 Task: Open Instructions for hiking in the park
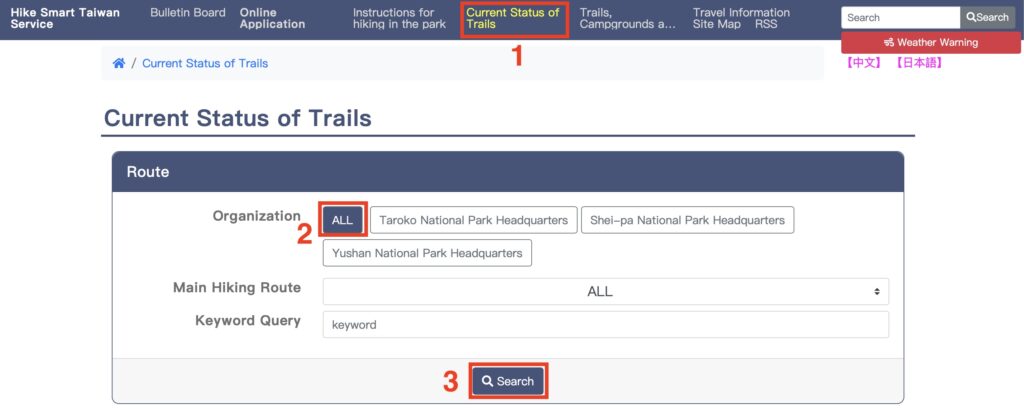(399, 18)
